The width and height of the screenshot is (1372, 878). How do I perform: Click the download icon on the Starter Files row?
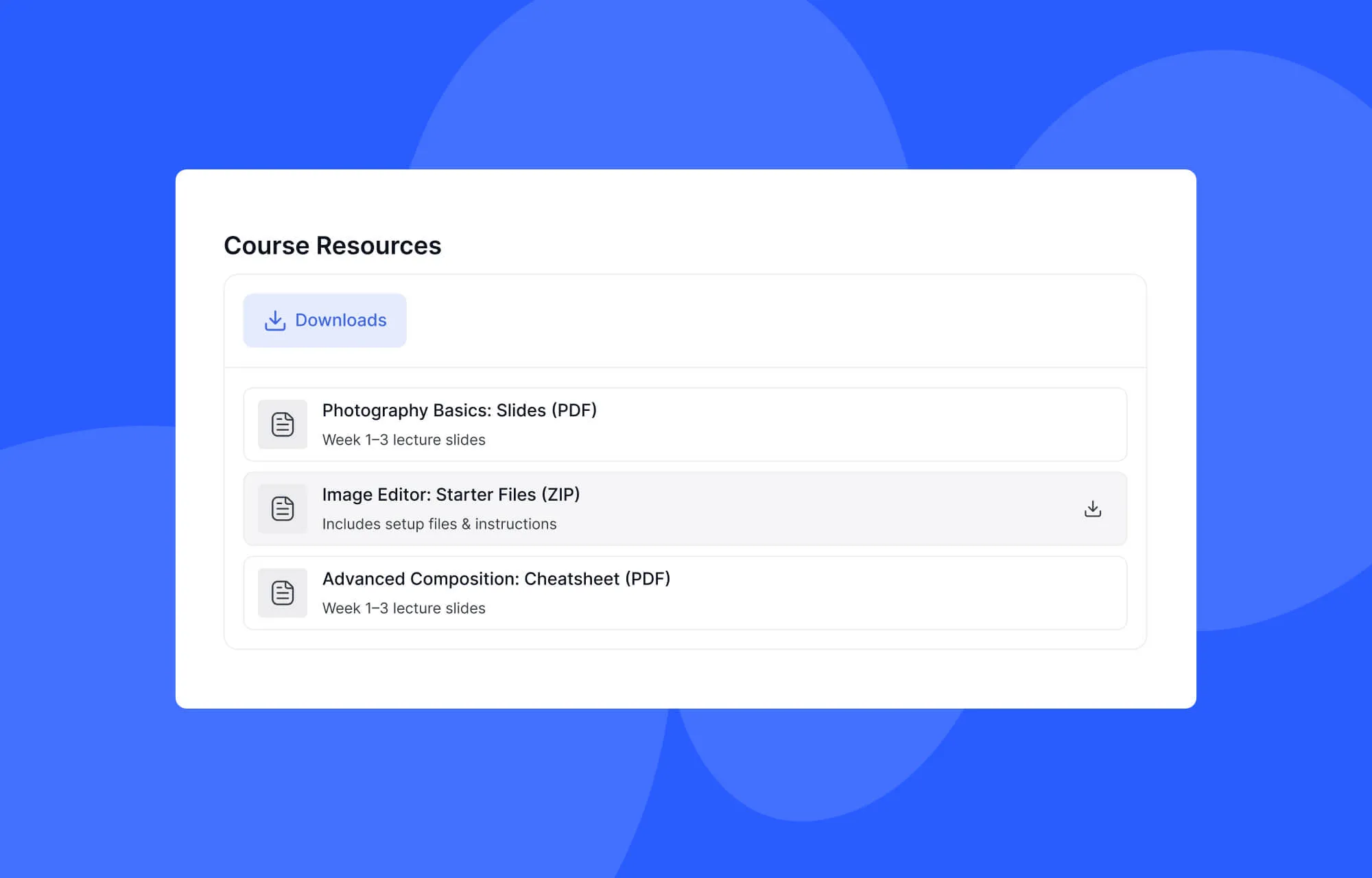point(1092,508)
